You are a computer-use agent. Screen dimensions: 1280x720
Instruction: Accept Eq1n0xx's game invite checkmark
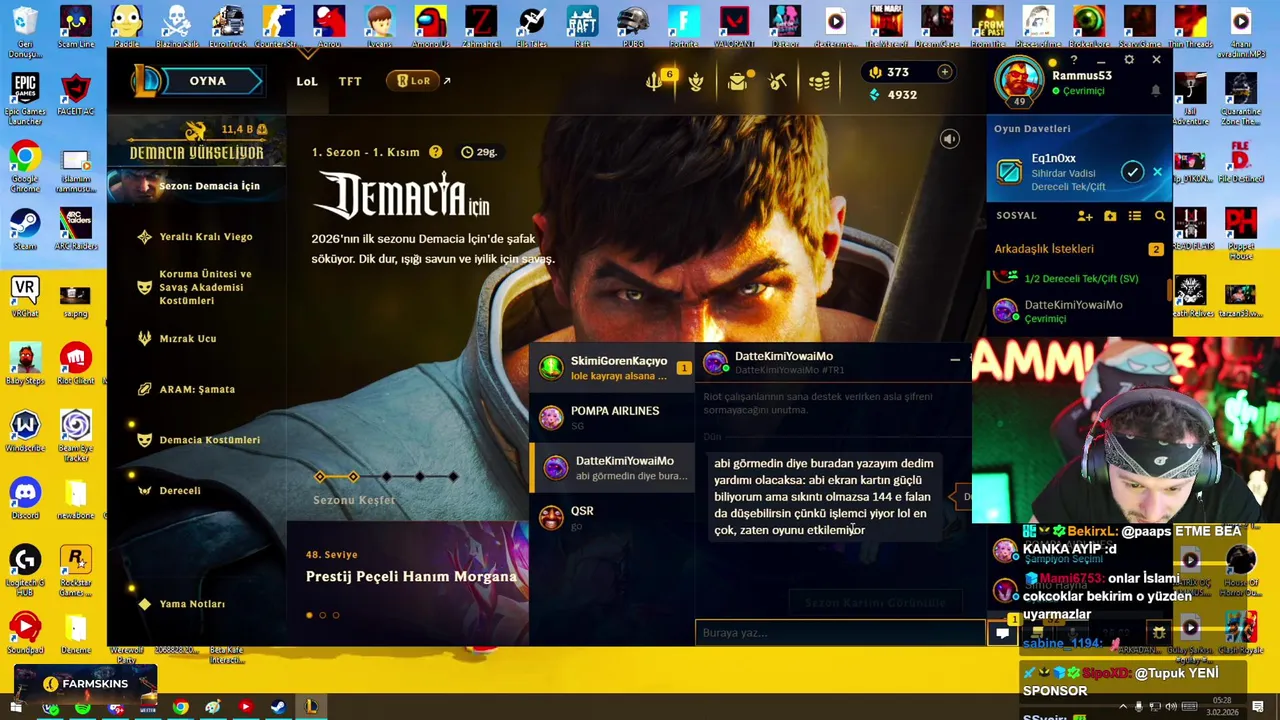point(1132,172)
